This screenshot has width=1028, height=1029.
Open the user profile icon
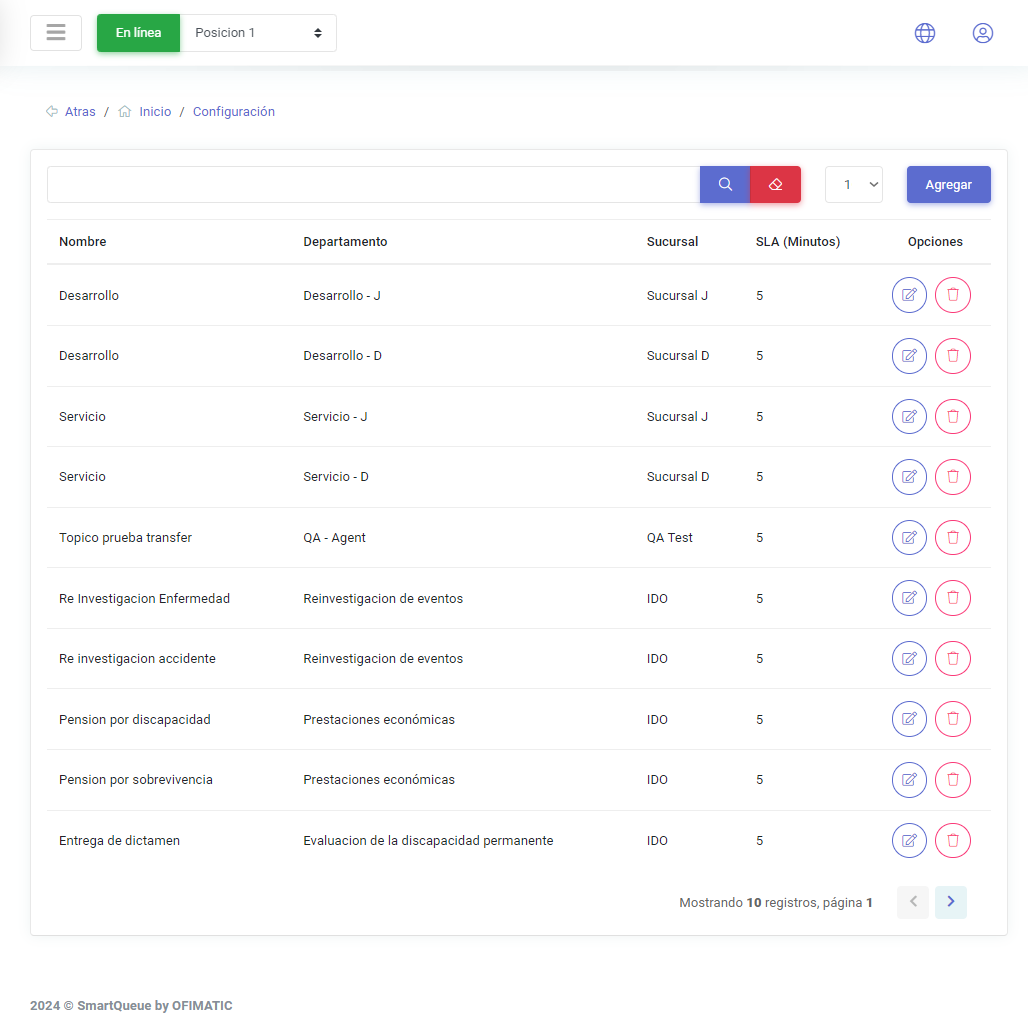click(983, 33)
